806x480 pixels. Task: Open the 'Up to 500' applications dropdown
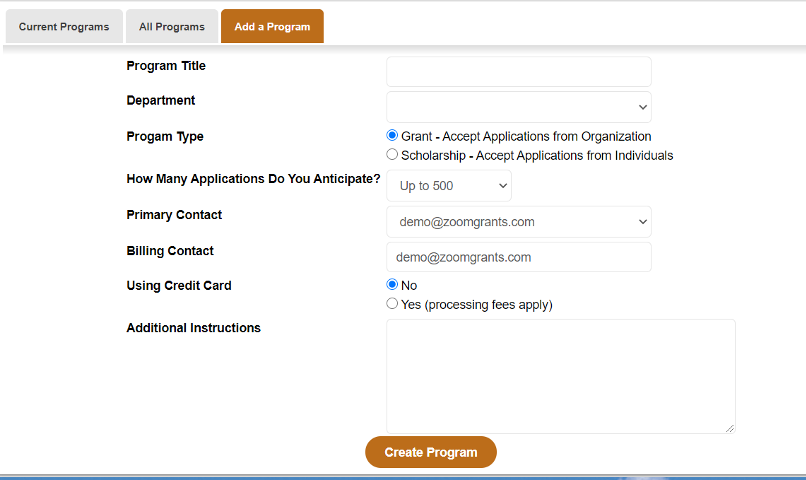pos(449,186)
